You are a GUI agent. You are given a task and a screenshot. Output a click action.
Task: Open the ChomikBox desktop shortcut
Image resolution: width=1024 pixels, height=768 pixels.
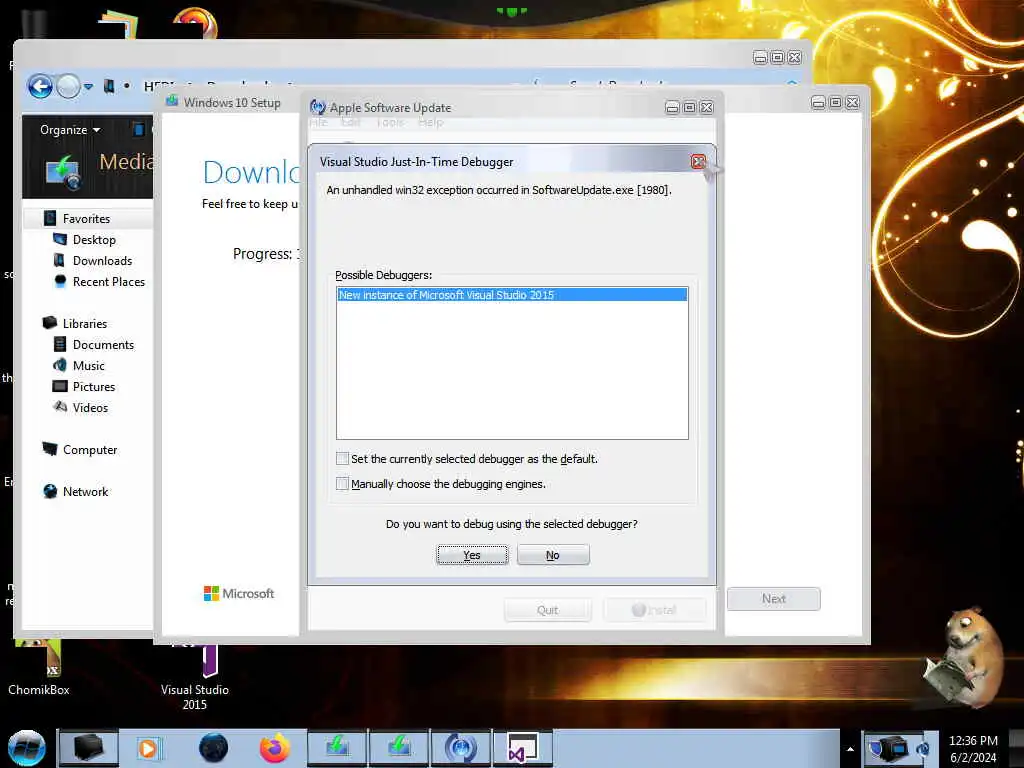pos(39,669)
